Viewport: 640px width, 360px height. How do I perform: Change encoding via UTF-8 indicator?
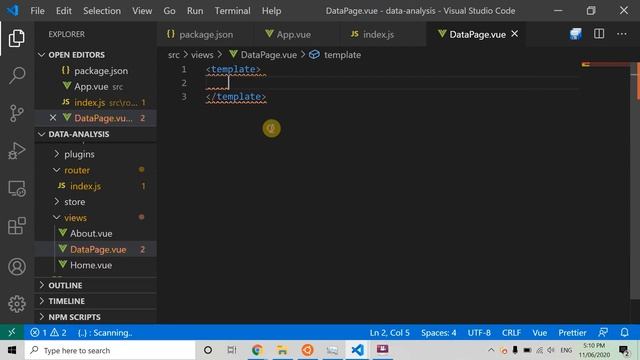click(479, 333)
